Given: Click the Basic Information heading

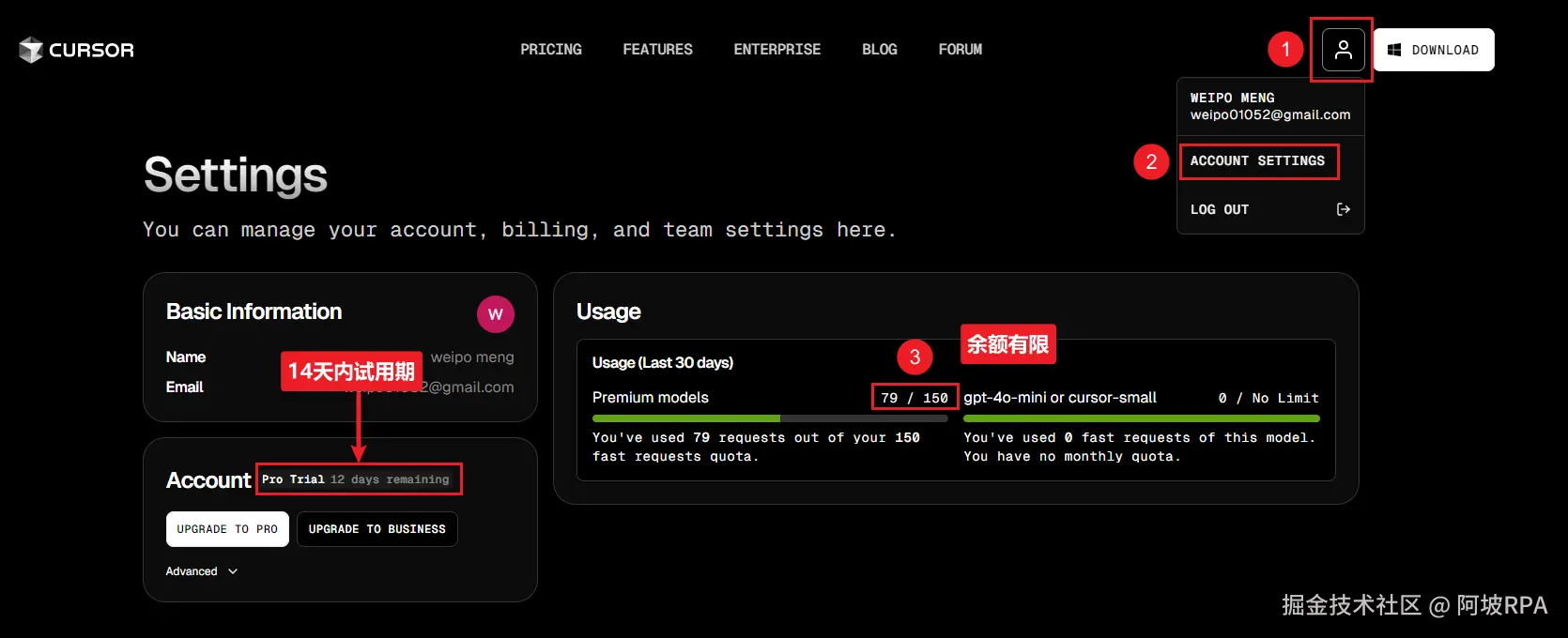Looking at the screenshot, I should pos(254,311).
